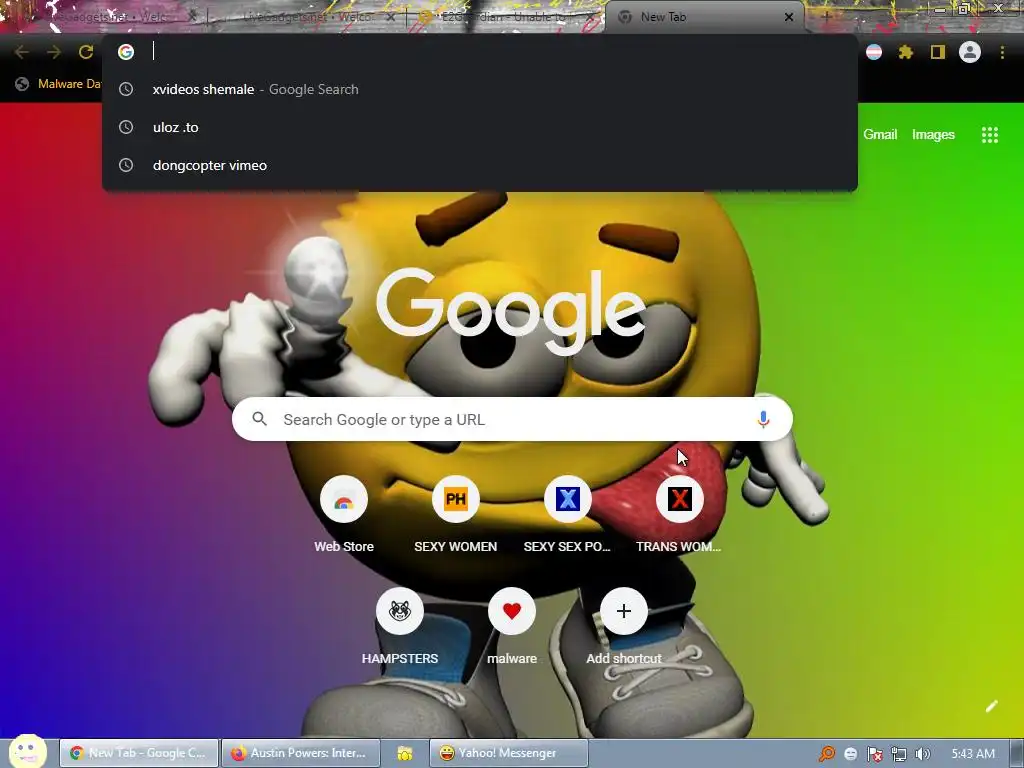Open the HAMPSTERS shortcut icon
This screenshot has height=768, width=1024.
coord(400,611)
